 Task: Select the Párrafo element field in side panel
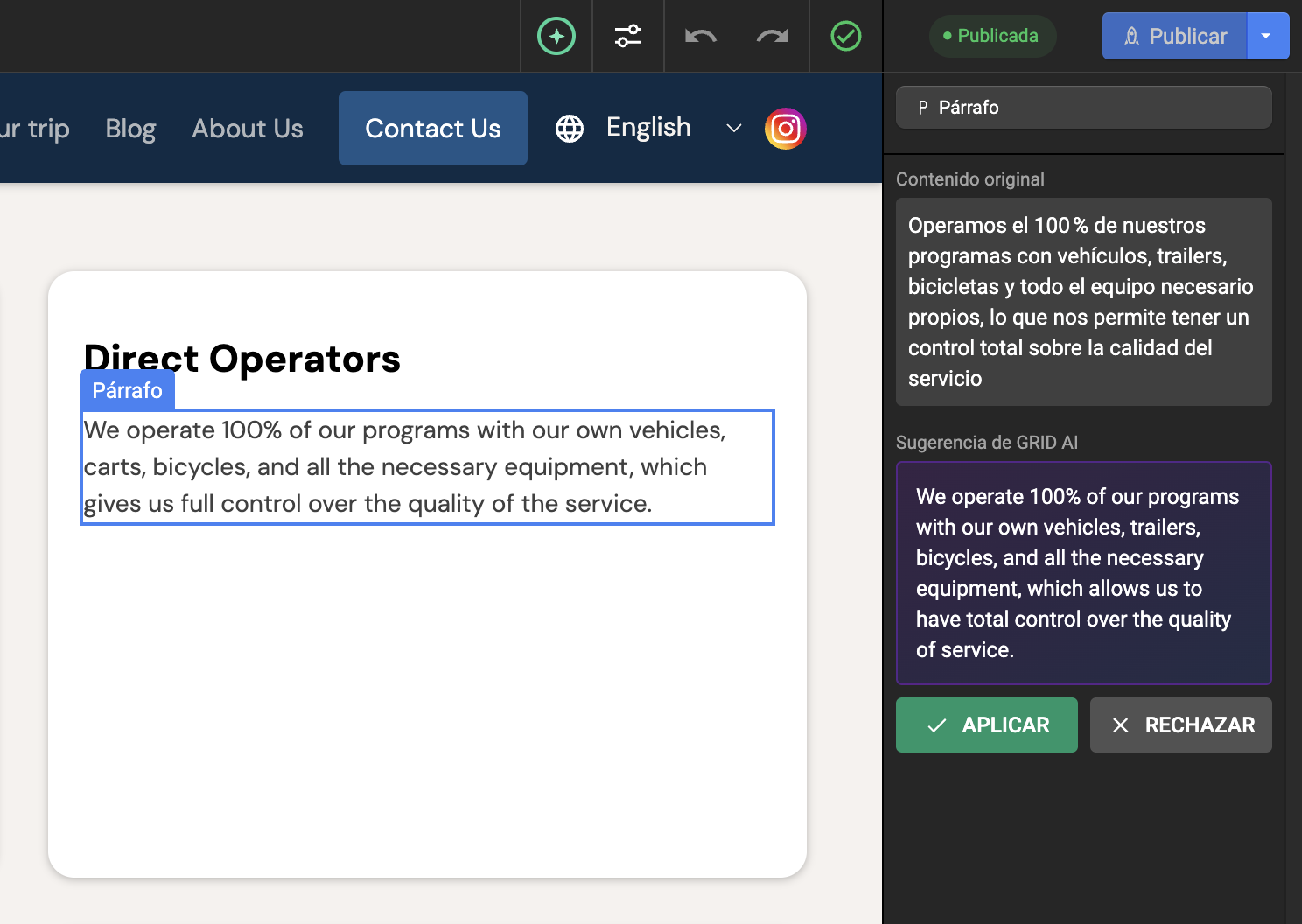pos(1084,108)
